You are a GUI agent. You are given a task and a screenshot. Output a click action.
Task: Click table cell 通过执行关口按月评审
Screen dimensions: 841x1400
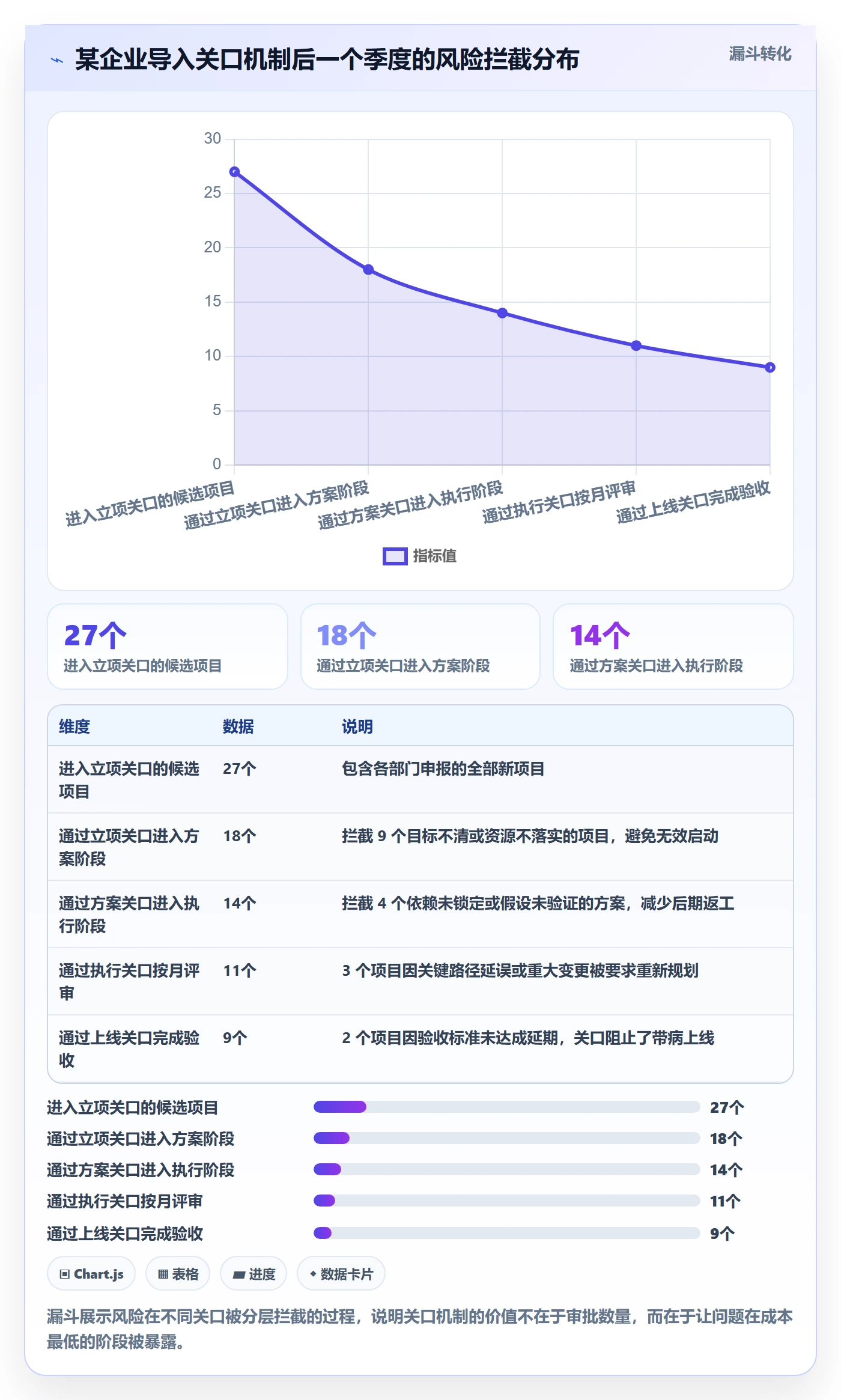point(130,982)
